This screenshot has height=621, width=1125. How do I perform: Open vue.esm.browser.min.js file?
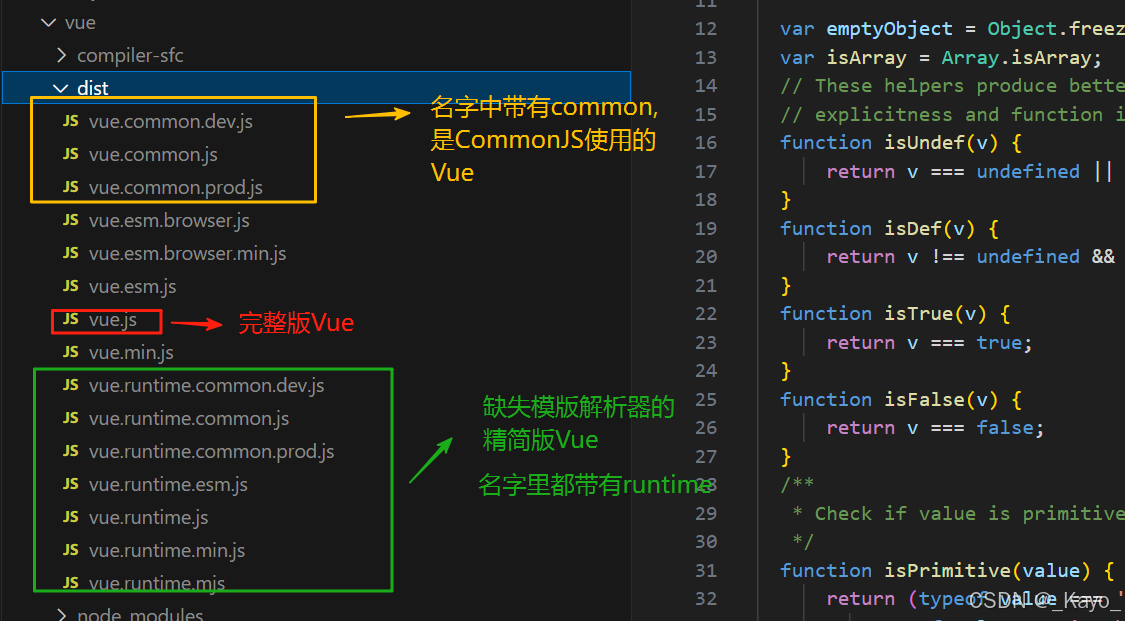tap(187, 253)
